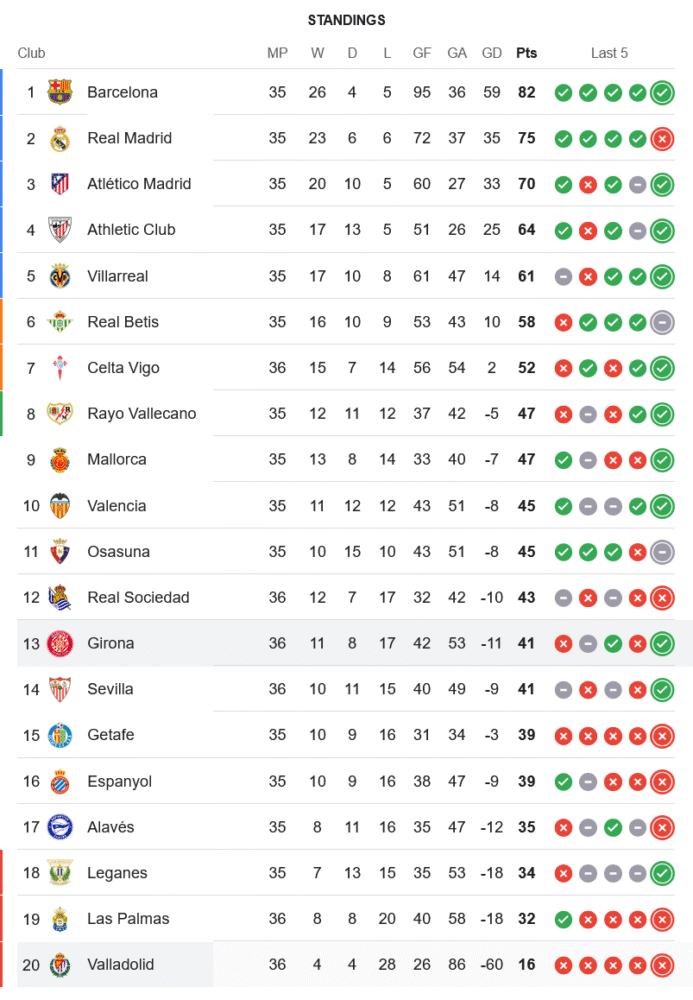Viewport: 693px width, 1000px height.
Task: Open the Athletic Club team link
Action: pos(131,230)
